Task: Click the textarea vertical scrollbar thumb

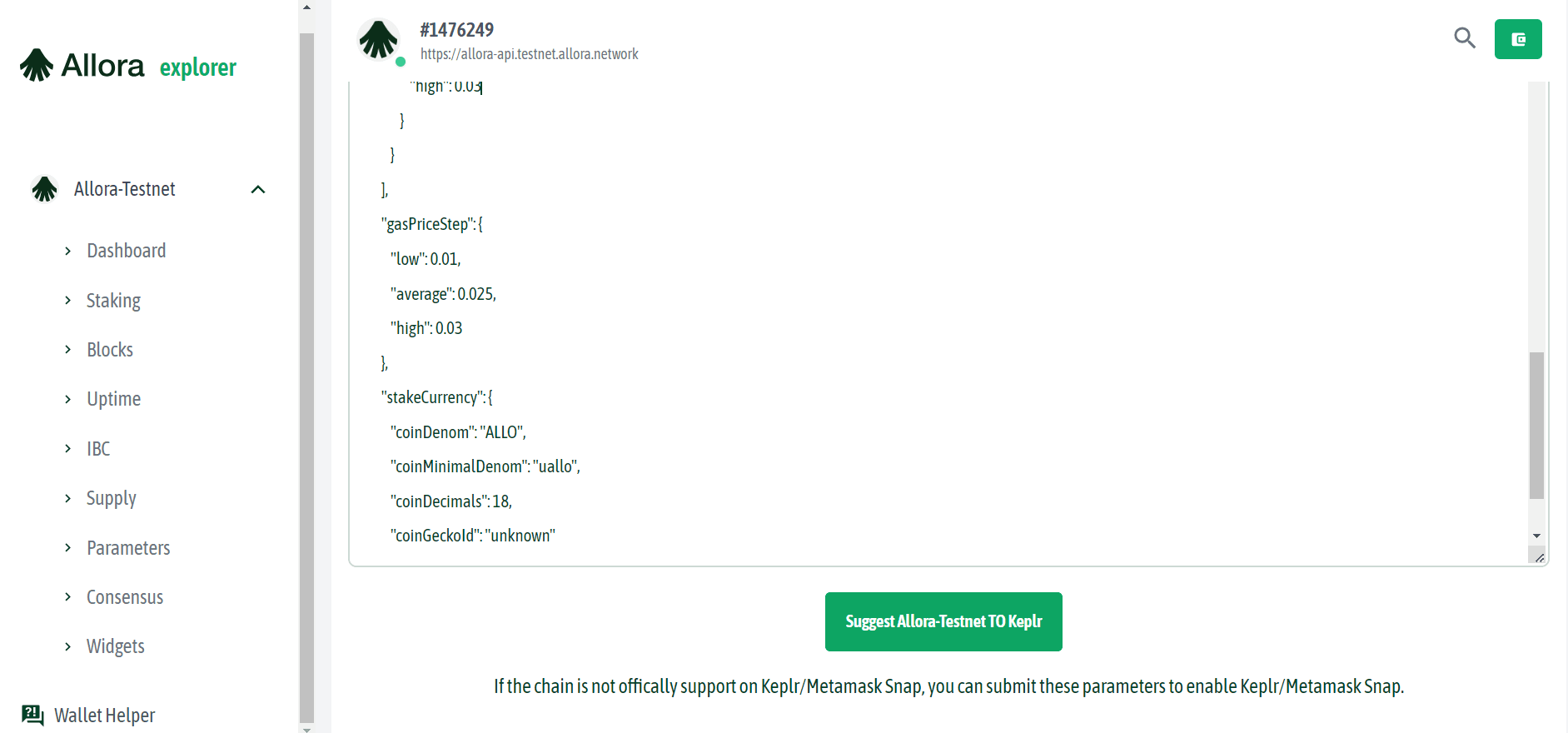Action: [1536, 425]
